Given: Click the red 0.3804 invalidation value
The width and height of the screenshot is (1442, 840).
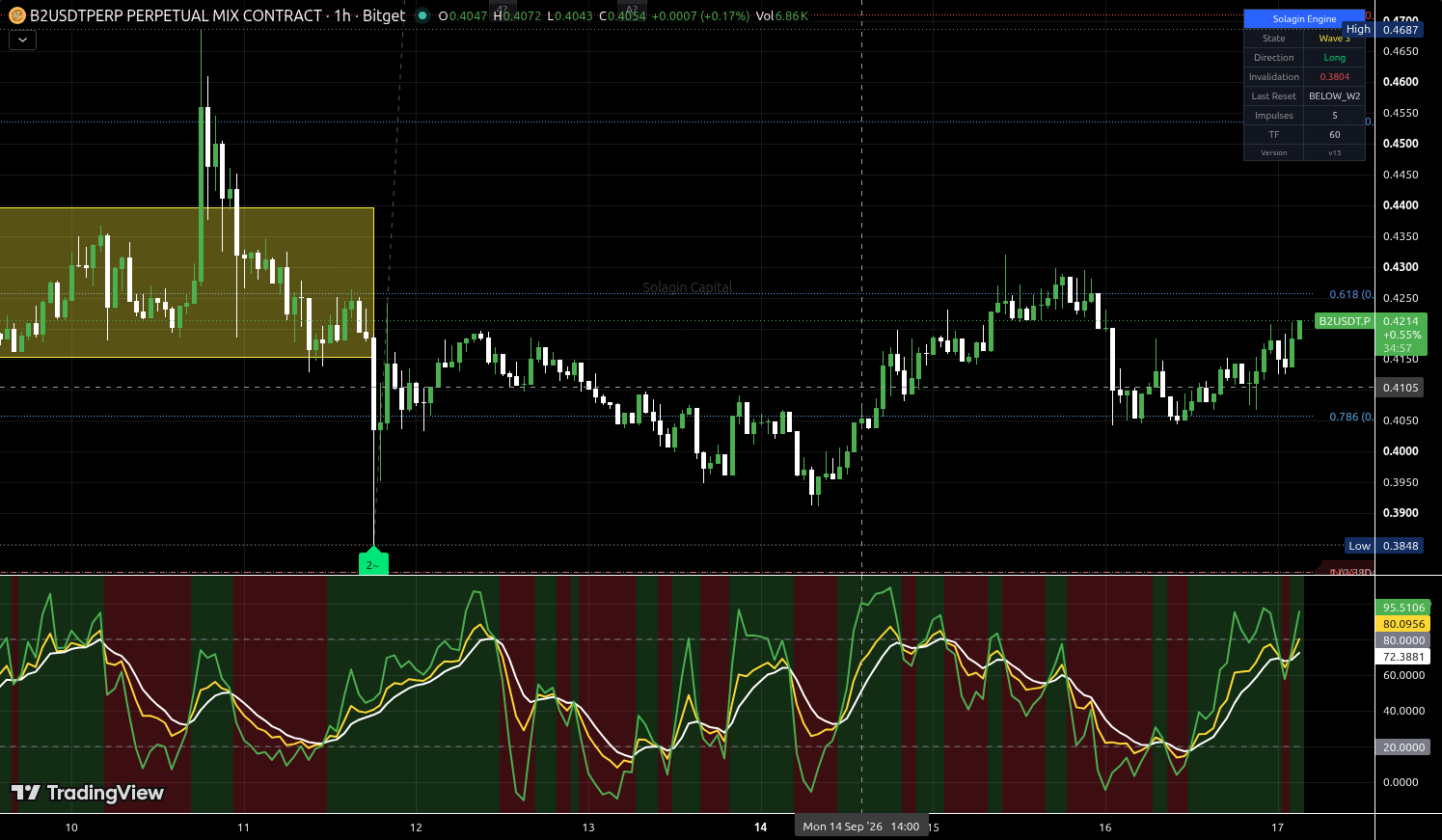Looking at the screenshot, I should coord(1334,77).
